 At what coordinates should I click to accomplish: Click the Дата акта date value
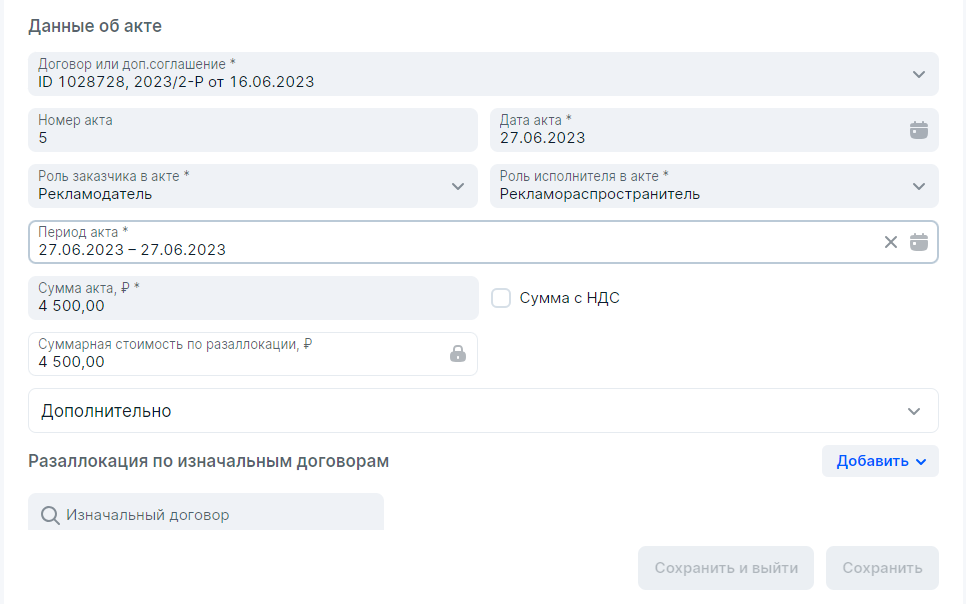coord(543,138)
